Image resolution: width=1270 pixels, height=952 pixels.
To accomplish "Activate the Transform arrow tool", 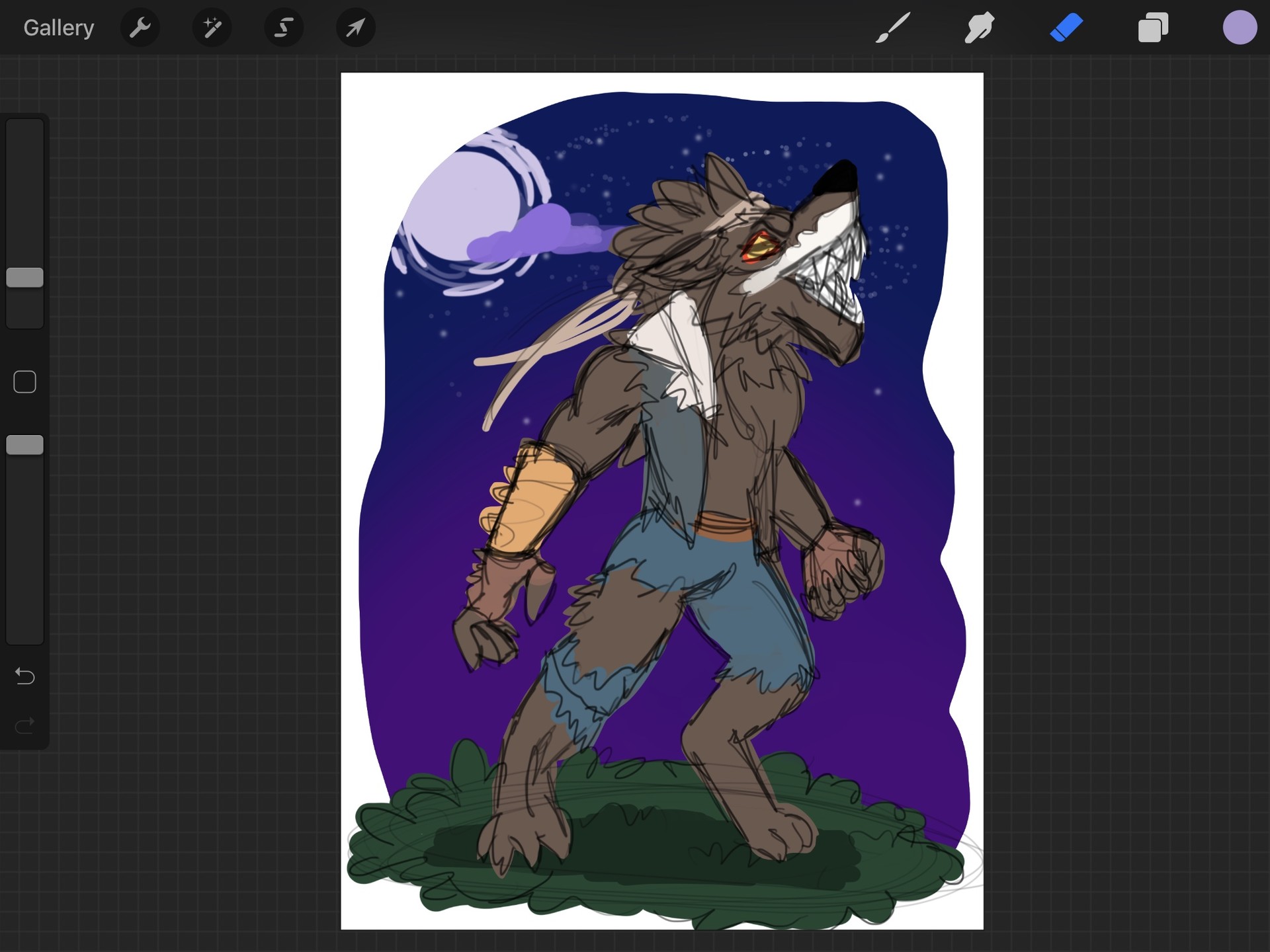I will click(355, 27).
